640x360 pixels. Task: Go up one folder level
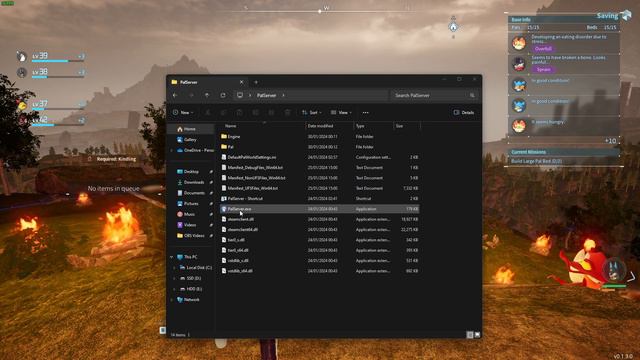pos(207,95)
